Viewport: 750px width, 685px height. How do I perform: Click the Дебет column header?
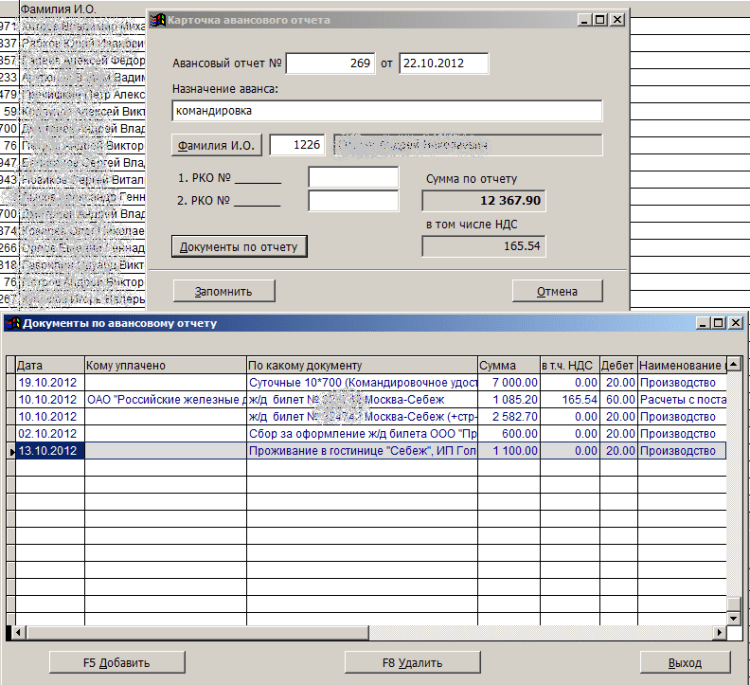pos(618,365)
